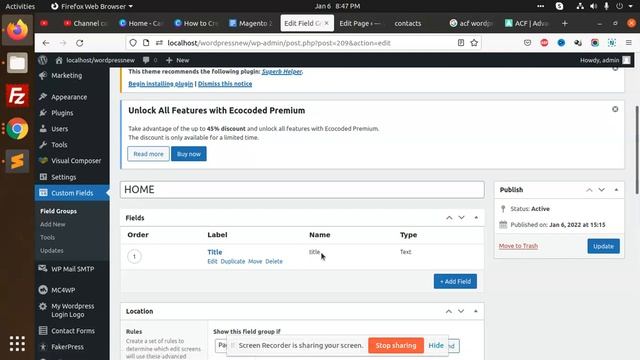Dismiss the Ecocoded Premium notice
This screenshot has height=360, width=640.
(615, 109)
